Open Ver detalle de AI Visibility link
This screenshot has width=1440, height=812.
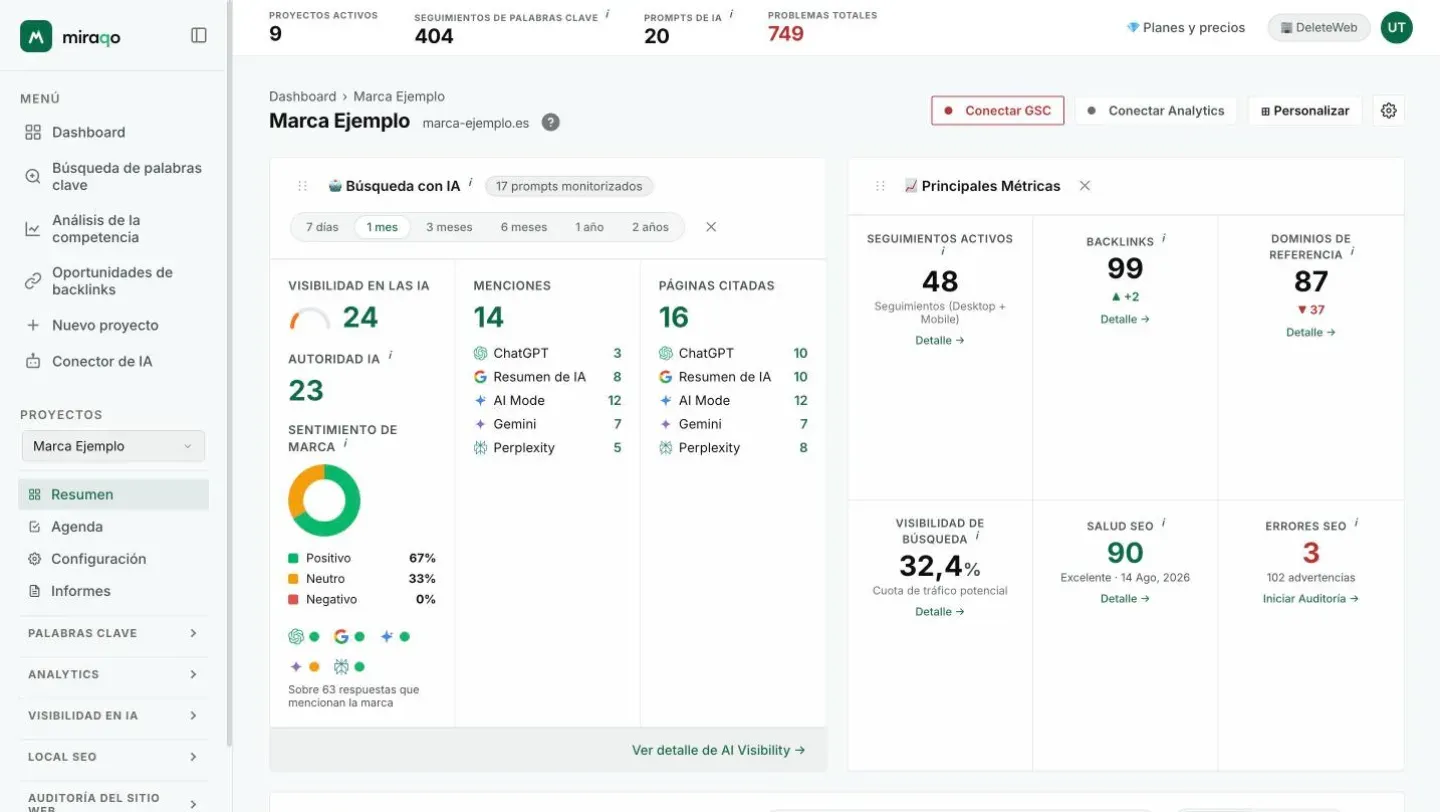[x=718, y=750]
